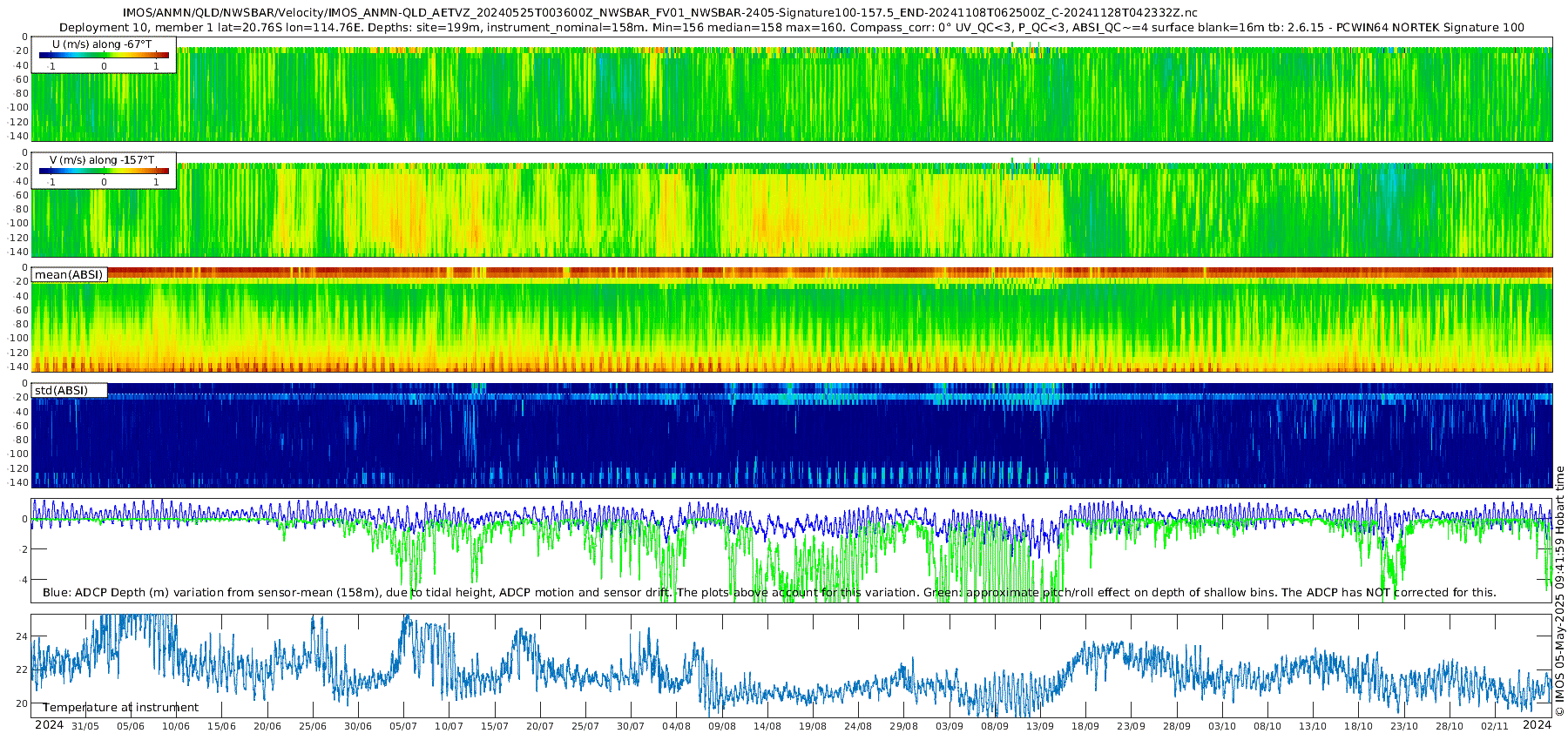The image size is (1568, 740).
Task: Click inside the U velocity heatmap panel
Action: [x=791, y=89]
